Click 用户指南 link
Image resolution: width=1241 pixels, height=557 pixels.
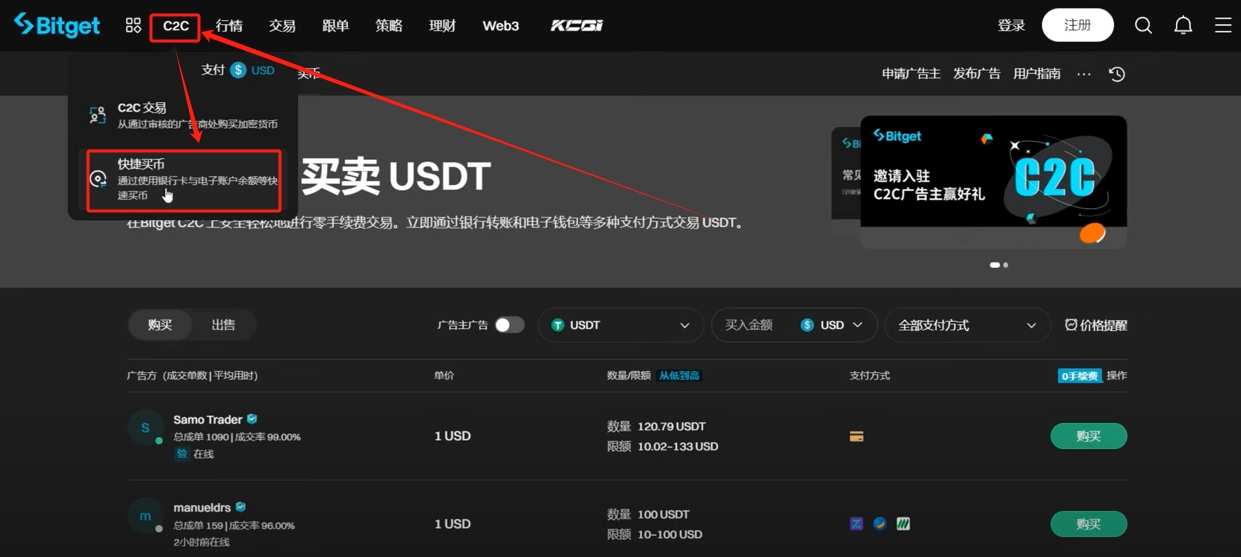tap(1037, 74)
